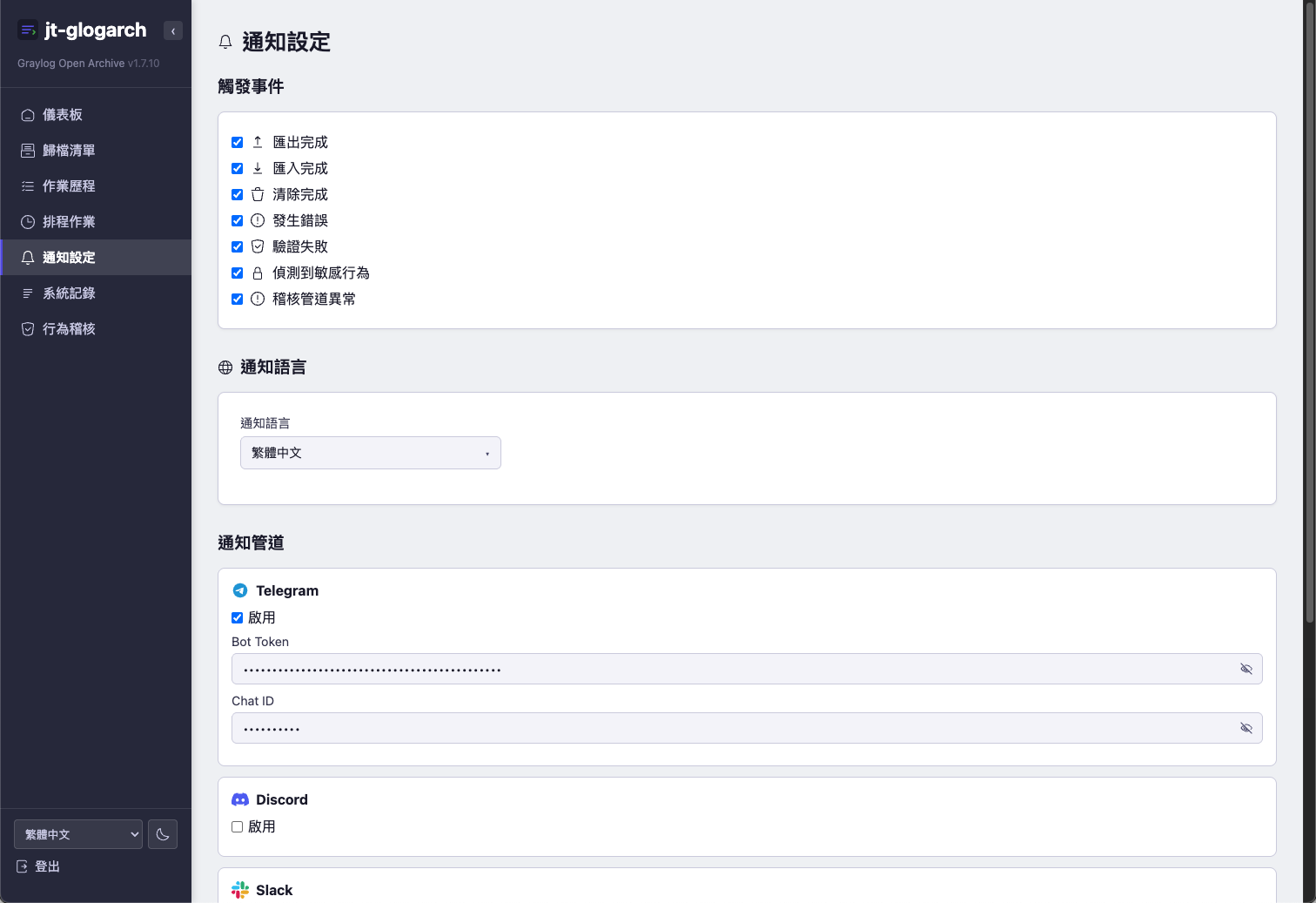Open the 通知語言 language dropdown
Image resolution: width=1316 pixels, height=903 pixels.
point(371,453)
